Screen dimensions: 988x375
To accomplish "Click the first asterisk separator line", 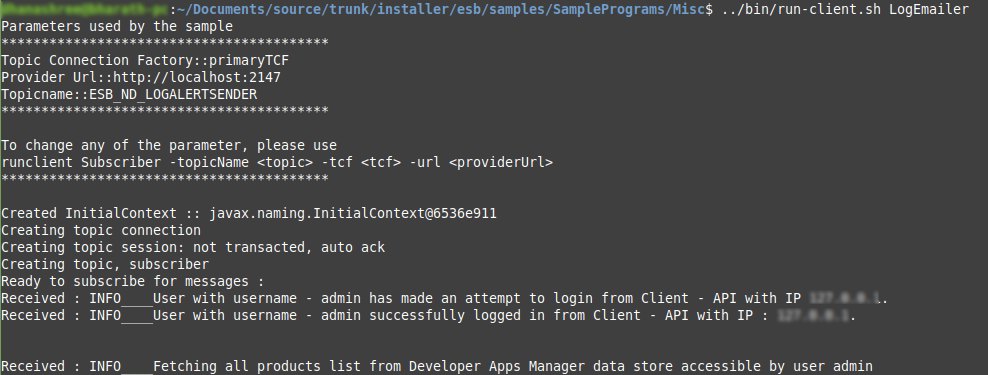I will click(x=164, y=43).
